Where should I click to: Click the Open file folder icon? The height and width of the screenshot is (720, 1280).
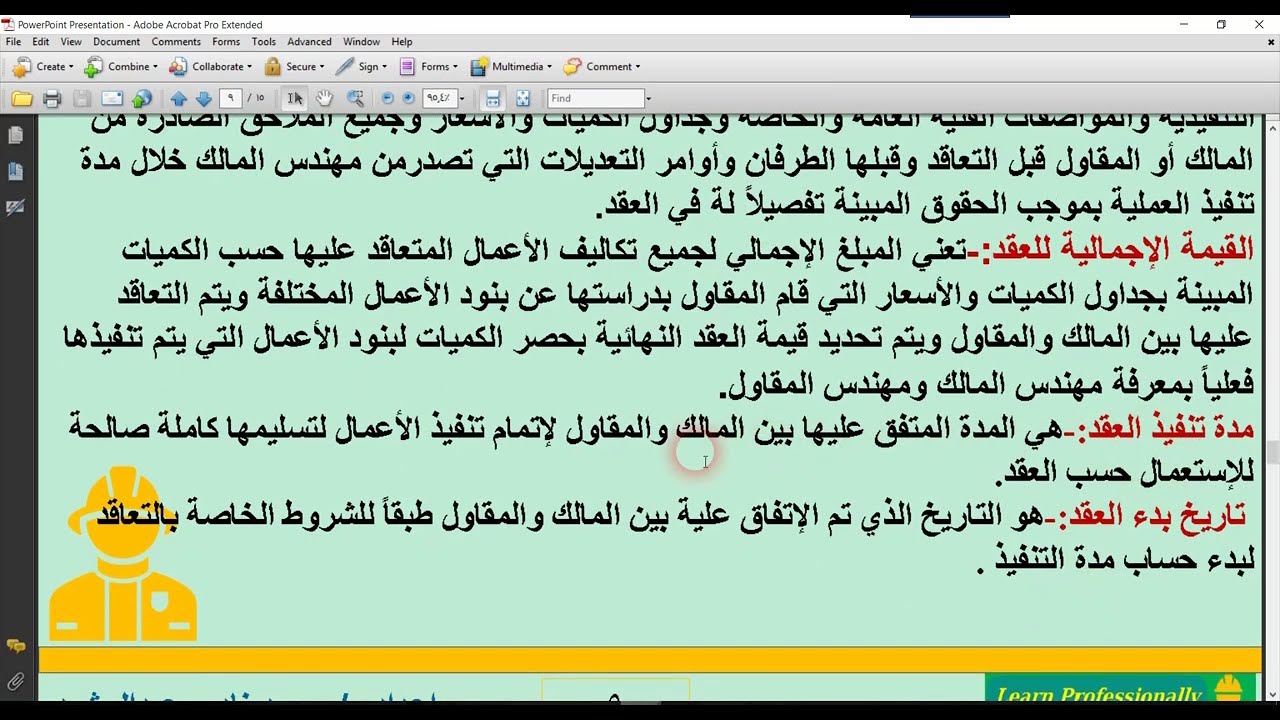pyautogui.click(x=22, y=98)
